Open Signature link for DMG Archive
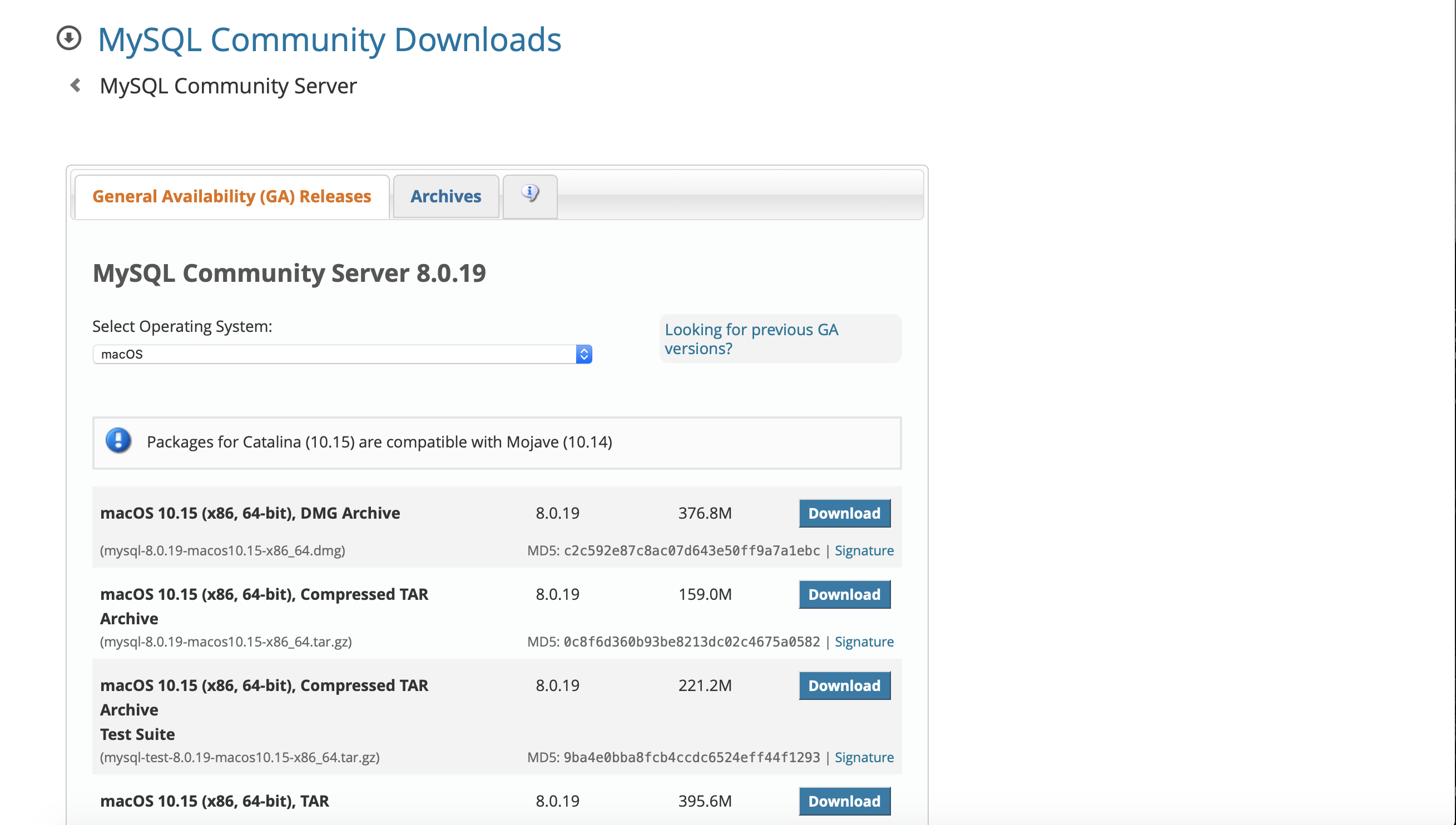1456x825 pixels. click(864, 550)
